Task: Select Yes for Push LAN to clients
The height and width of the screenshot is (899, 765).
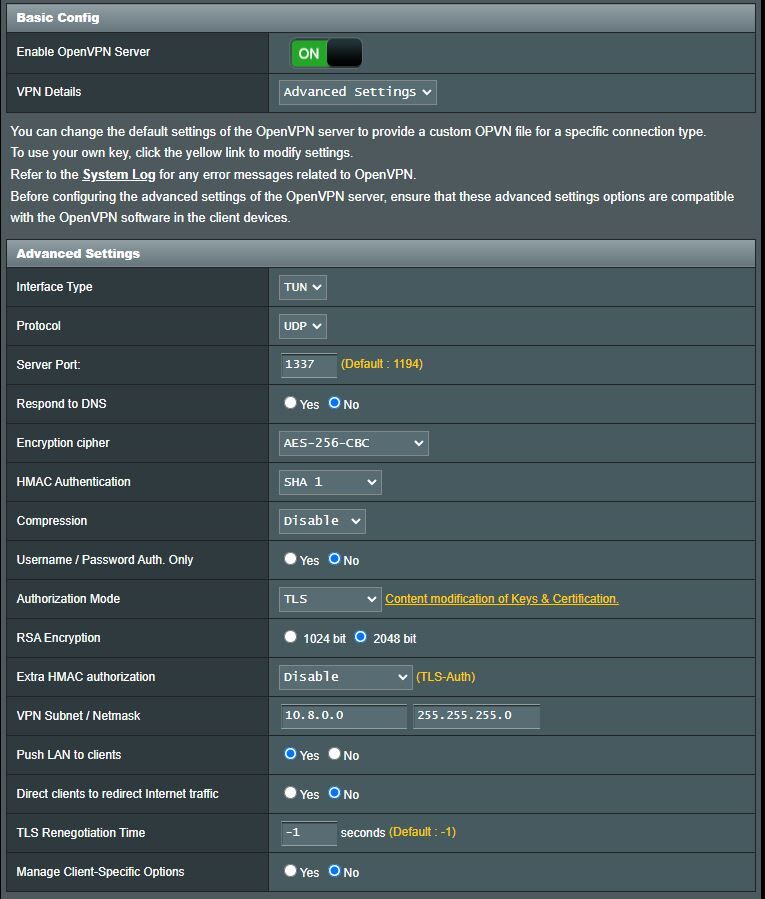Action: pos(290,754)
